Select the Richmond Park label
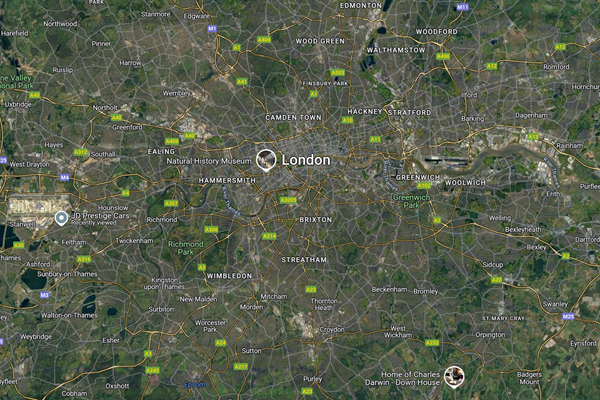 [x=186, y=248]
